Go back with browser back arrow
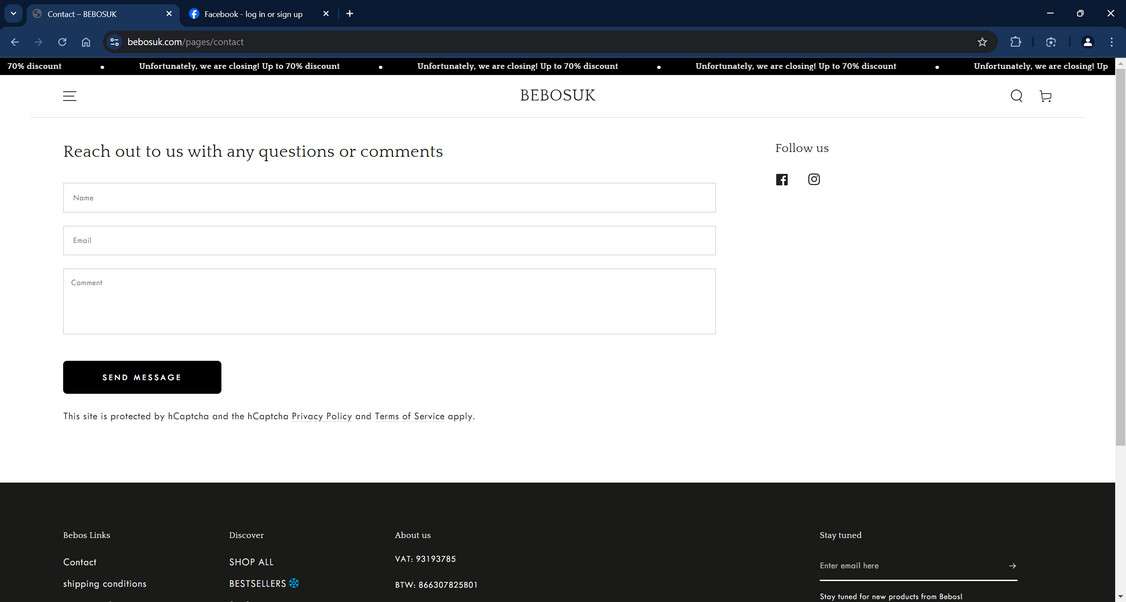 click(14, 42)
